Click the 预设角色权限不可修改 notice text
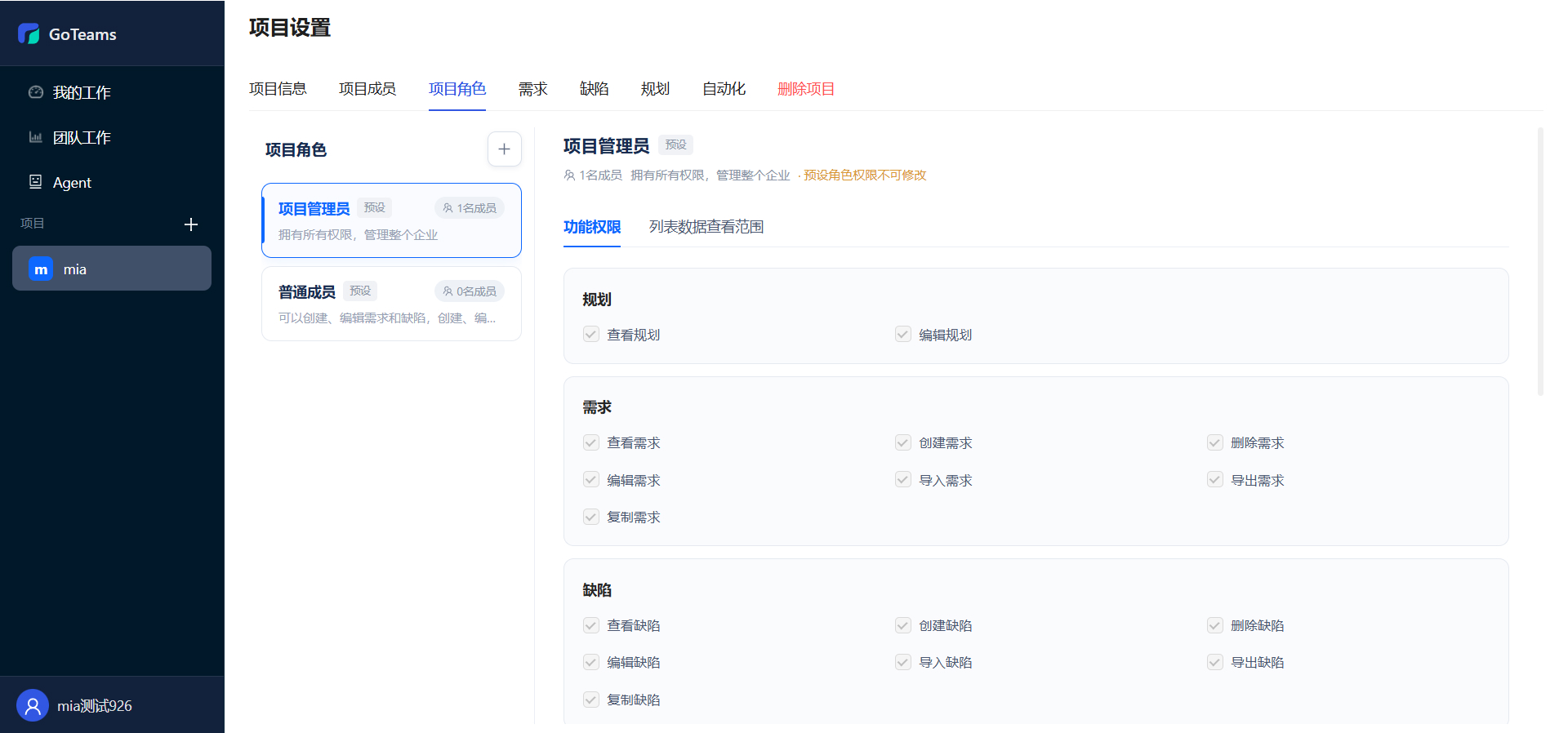 coord(865,175)
